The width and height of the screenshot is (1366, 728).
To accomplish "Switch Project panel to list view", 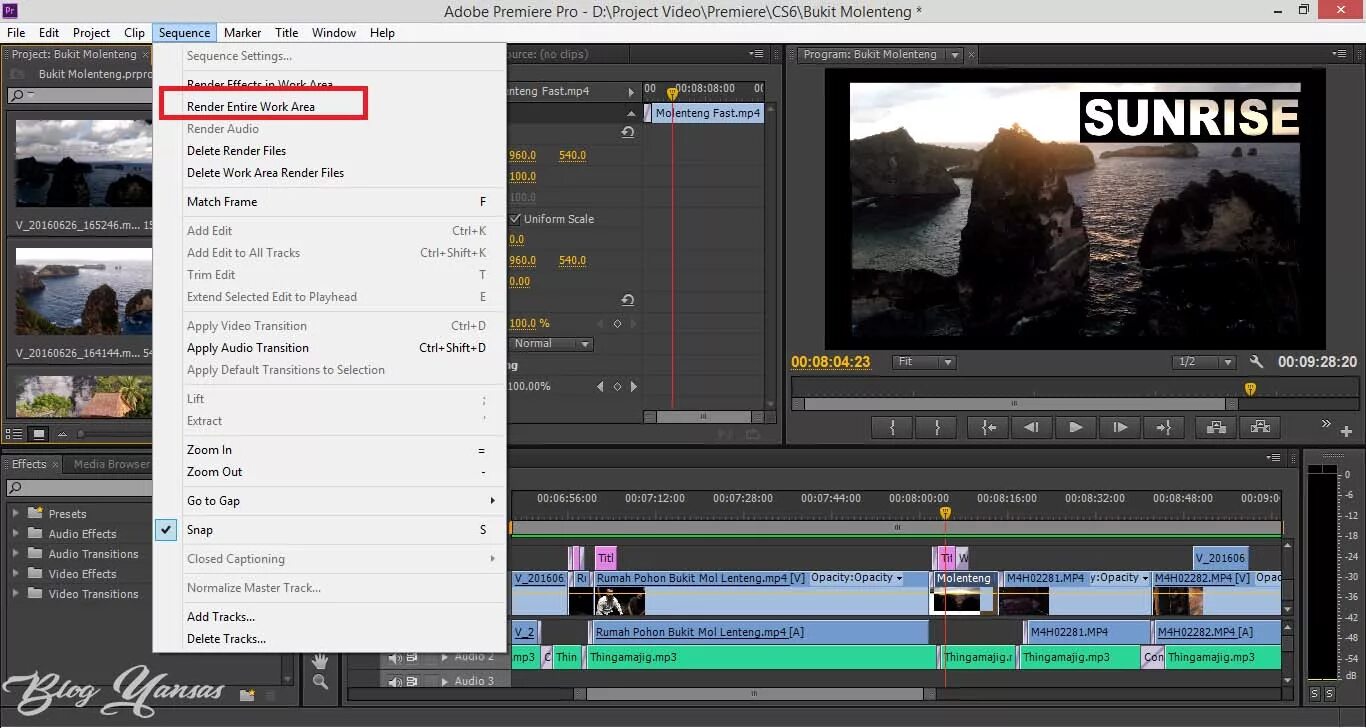I will (x=15, y=434).
